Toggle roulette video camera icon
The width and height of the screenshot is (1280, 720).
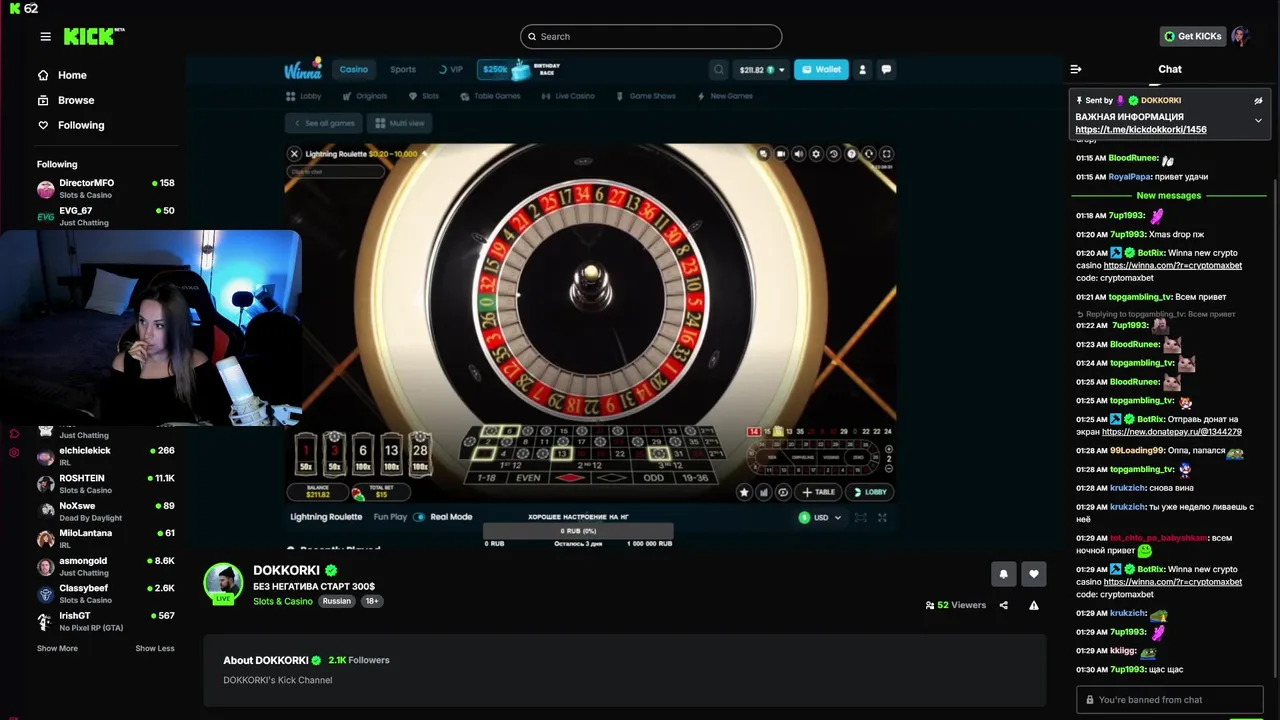click(781, 154)
